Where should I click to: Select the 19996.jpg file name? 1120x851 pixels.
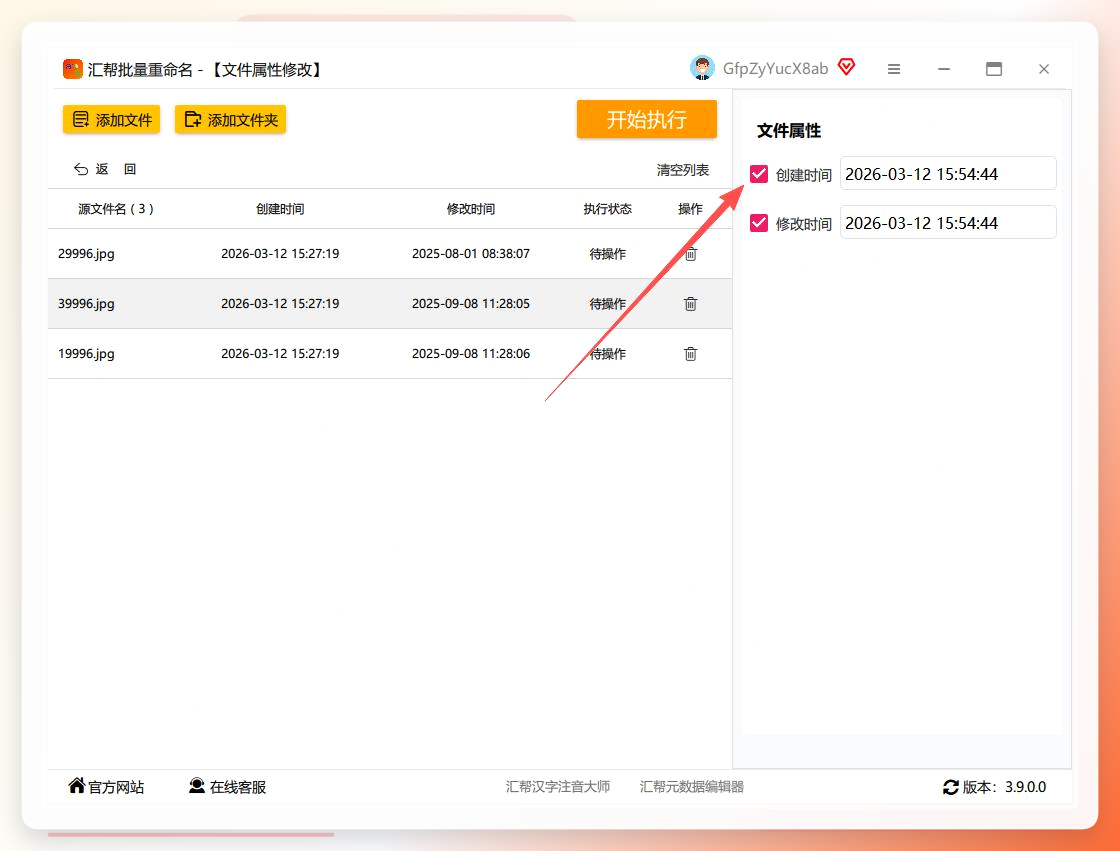tap(86, 354)
